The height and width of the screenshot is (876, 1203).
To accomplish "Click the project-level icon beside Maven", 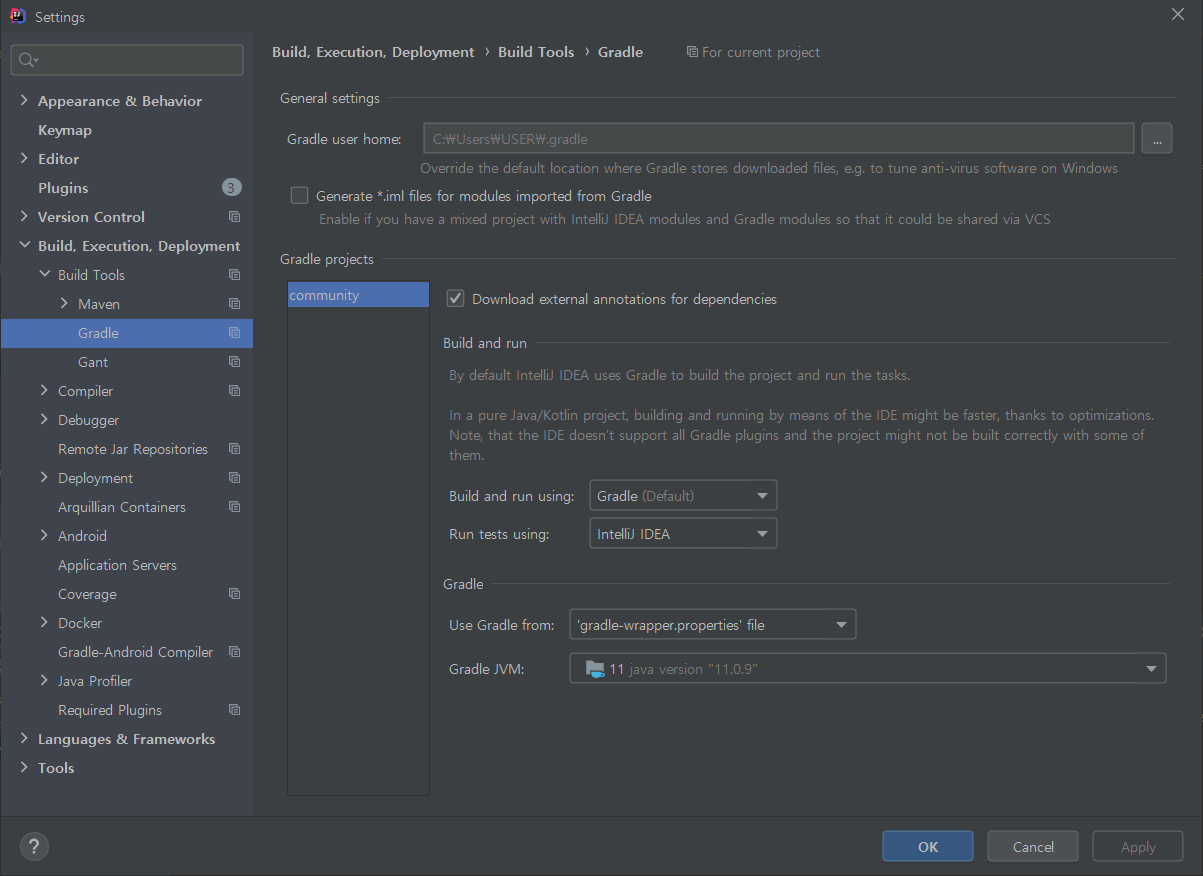I will 234,304.
